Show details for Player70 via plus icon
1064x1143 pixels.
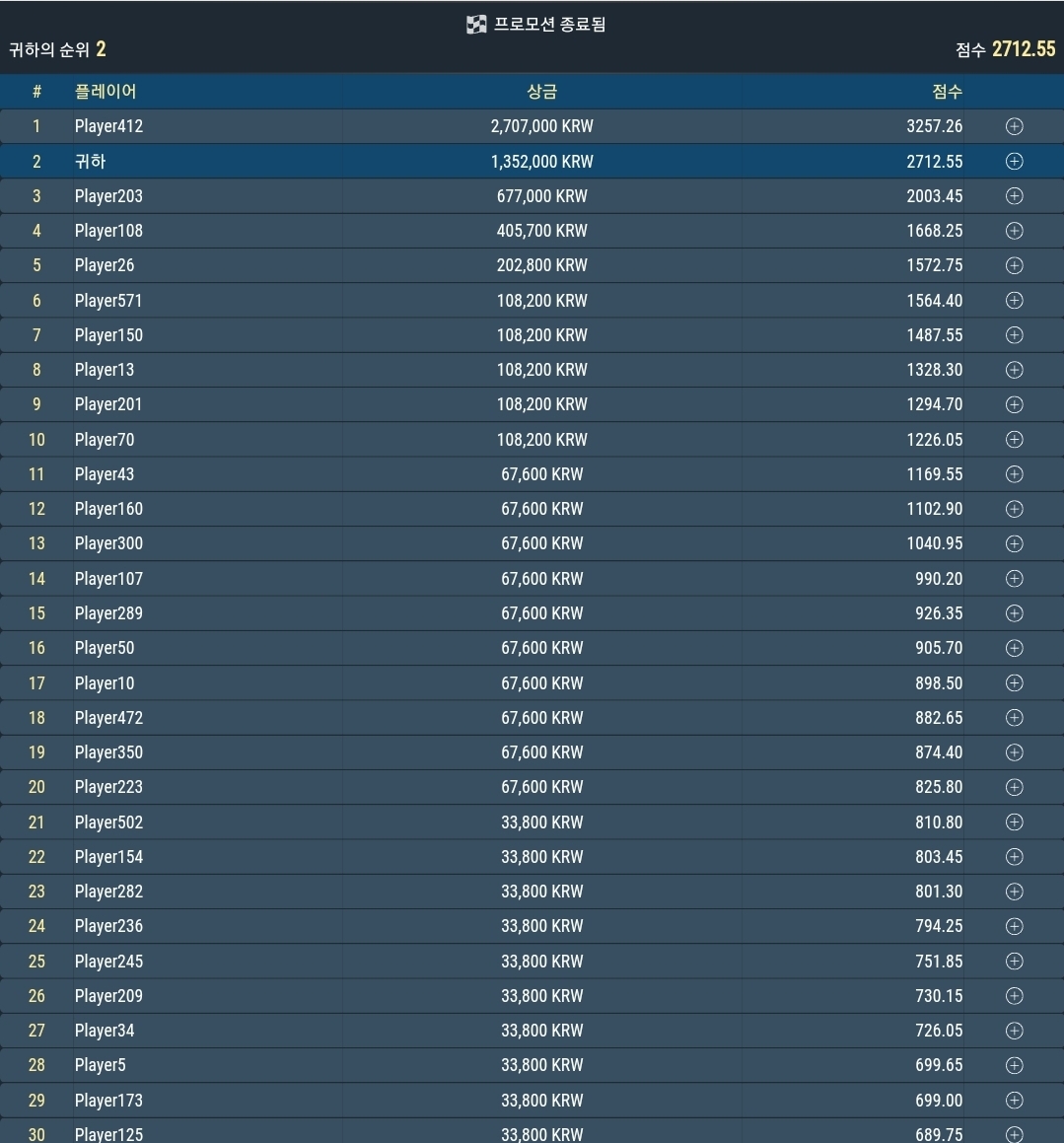pos(1014,440)
